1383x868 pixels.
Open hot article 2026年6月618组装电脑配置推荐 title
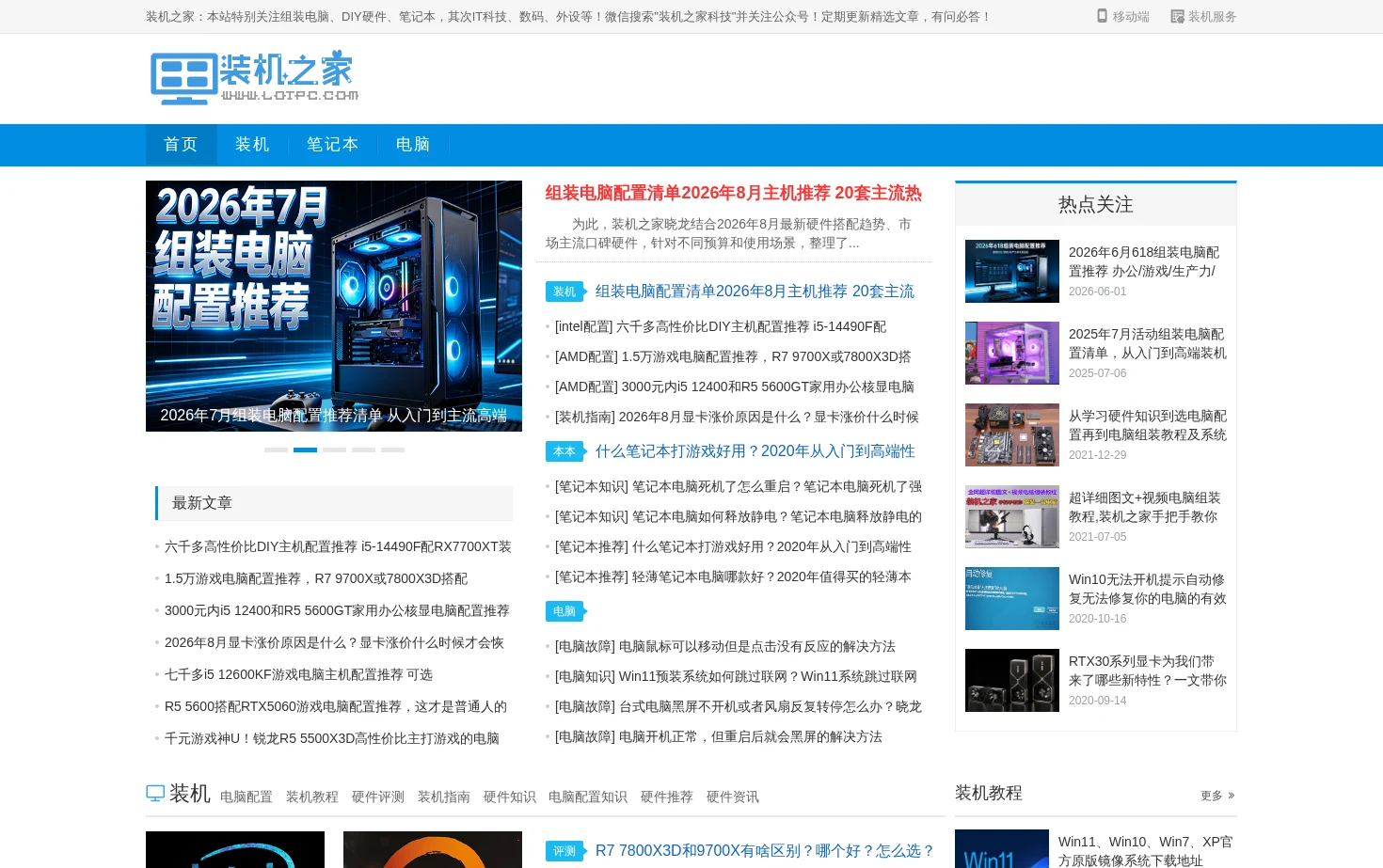tap(1144, 261)
